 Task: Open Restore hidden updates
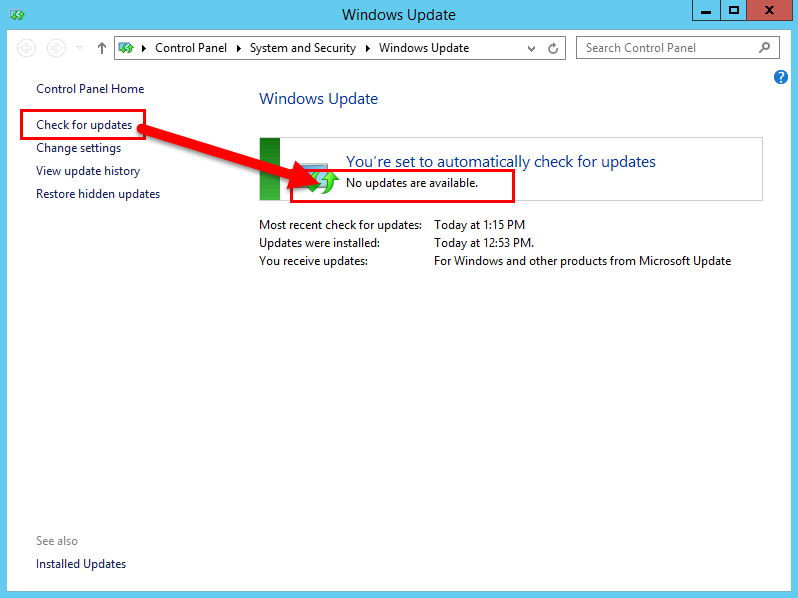pos(98,194)
